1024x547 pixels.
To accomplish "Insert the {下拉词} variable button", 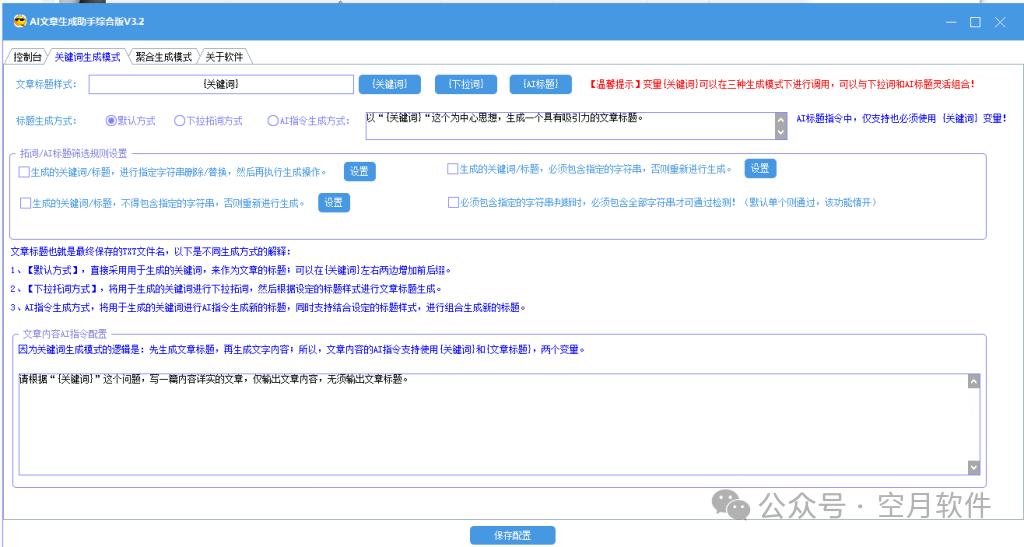I will (466, 84).
